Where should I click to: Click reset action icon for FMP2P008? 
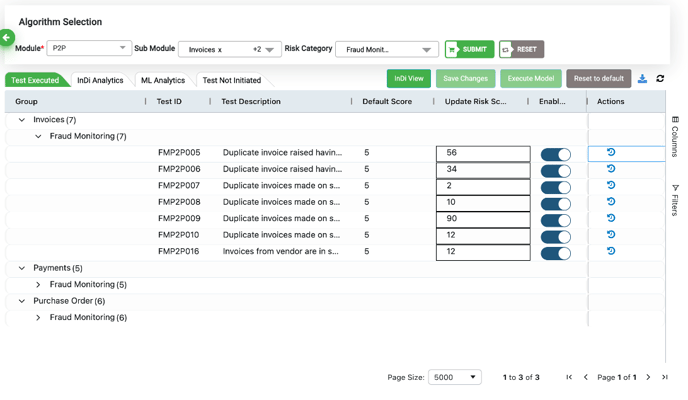click(611, 202)
